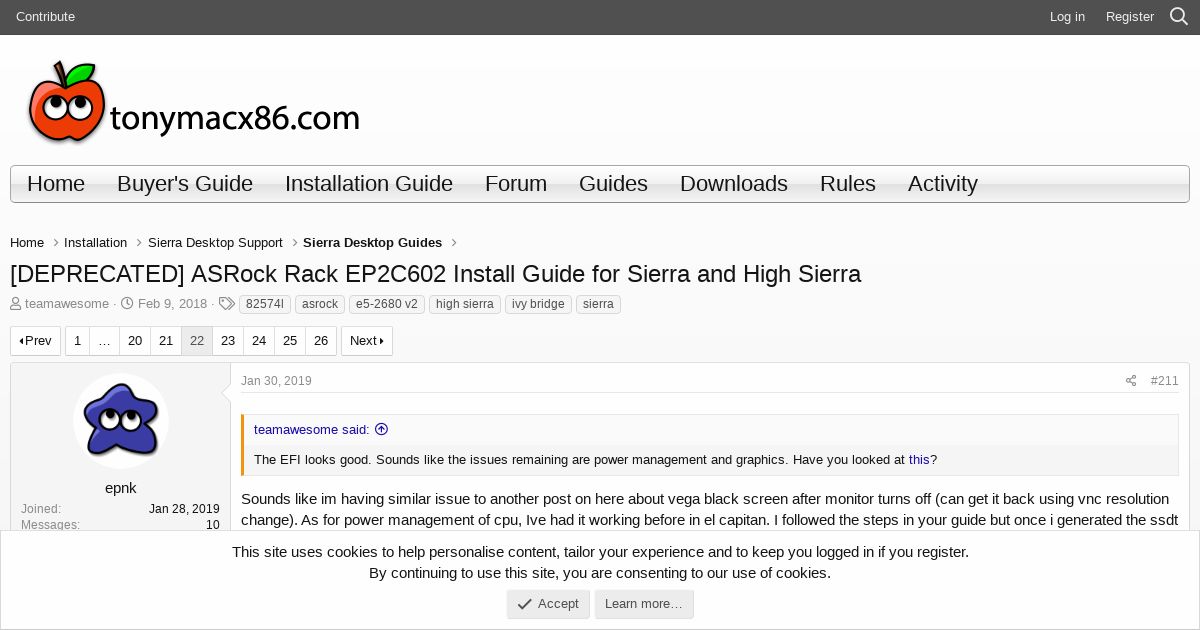Click the Feb 9, 2018 thread date
The image size is (1200, 630).
click(x=172, y=304)
